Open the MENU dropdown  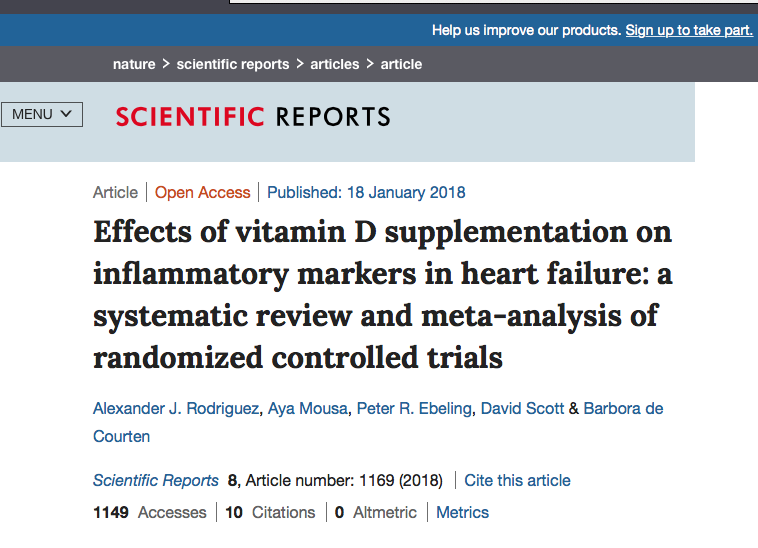42,115
